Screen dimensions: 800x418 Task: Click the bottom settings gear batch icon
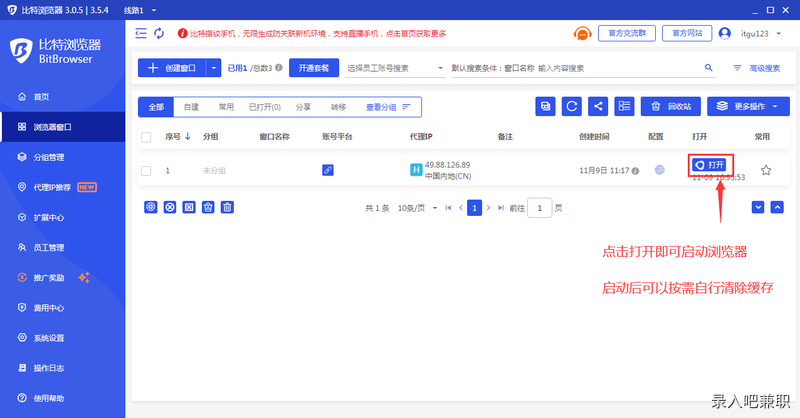pyautogui.click(x=151, y=207)
